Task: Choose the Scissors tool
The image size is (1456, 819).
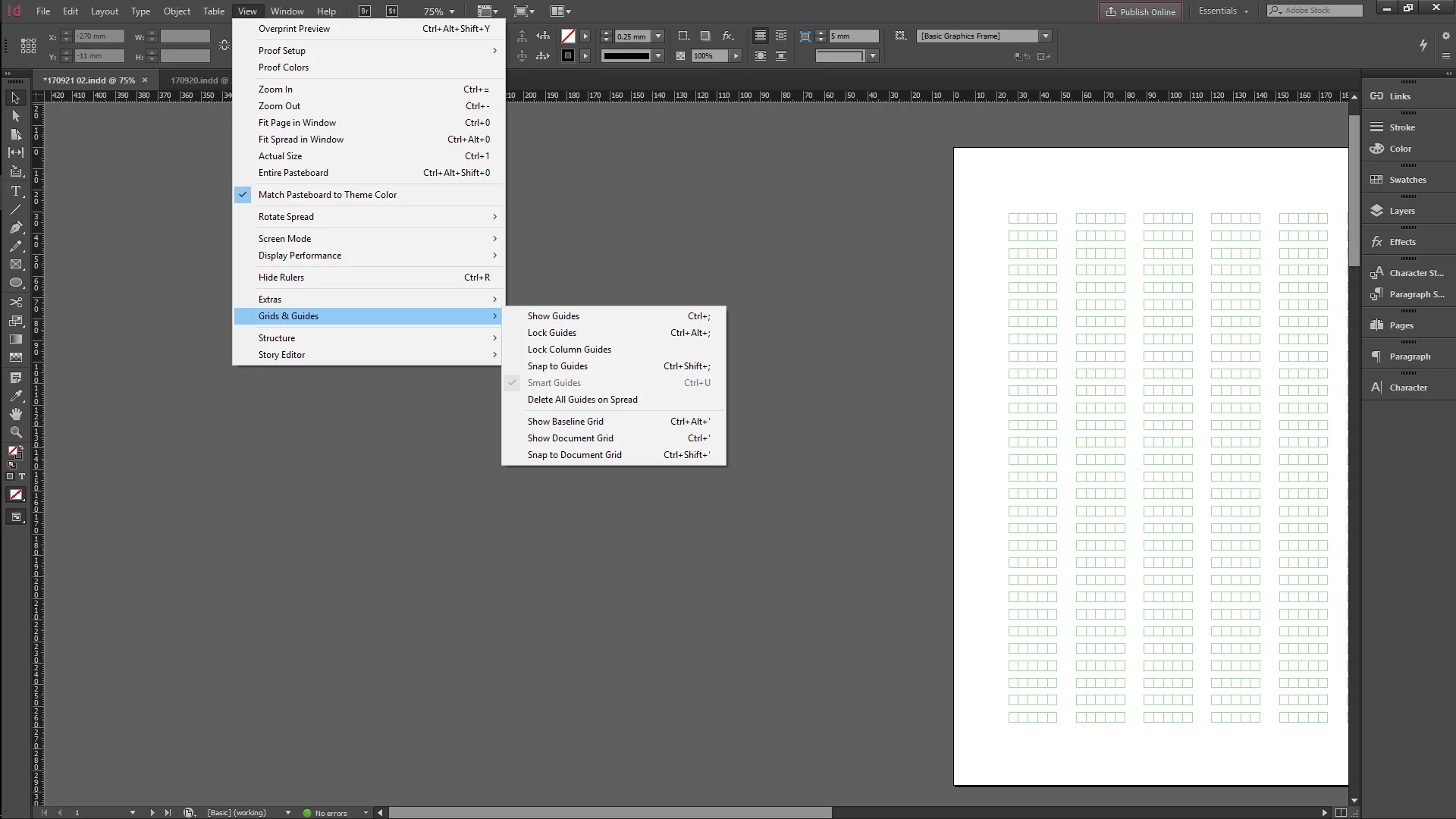Action: 15,302
